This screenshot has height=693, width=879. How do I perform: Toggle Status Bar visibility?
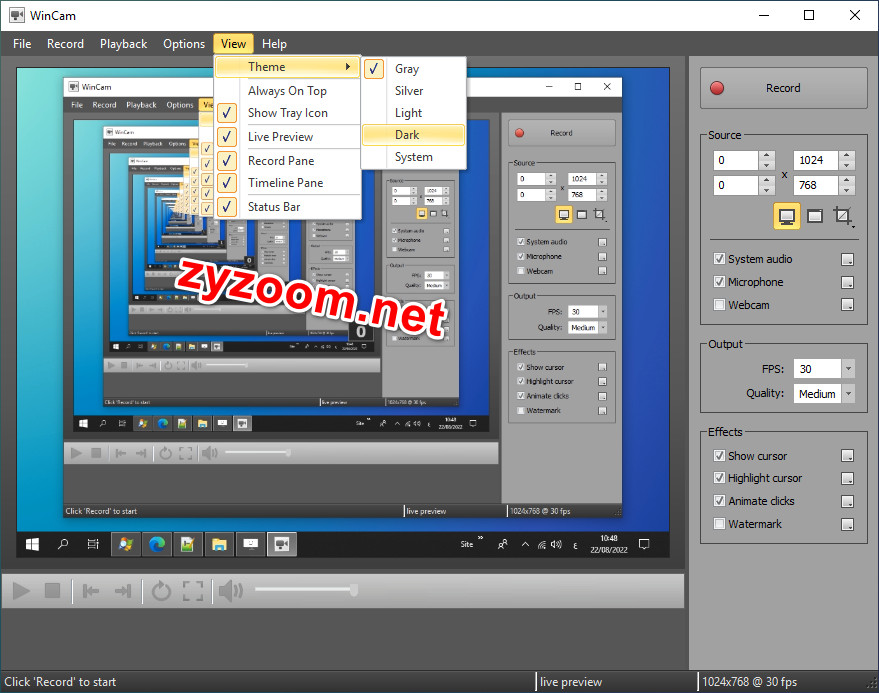click(x=287, y=207)
